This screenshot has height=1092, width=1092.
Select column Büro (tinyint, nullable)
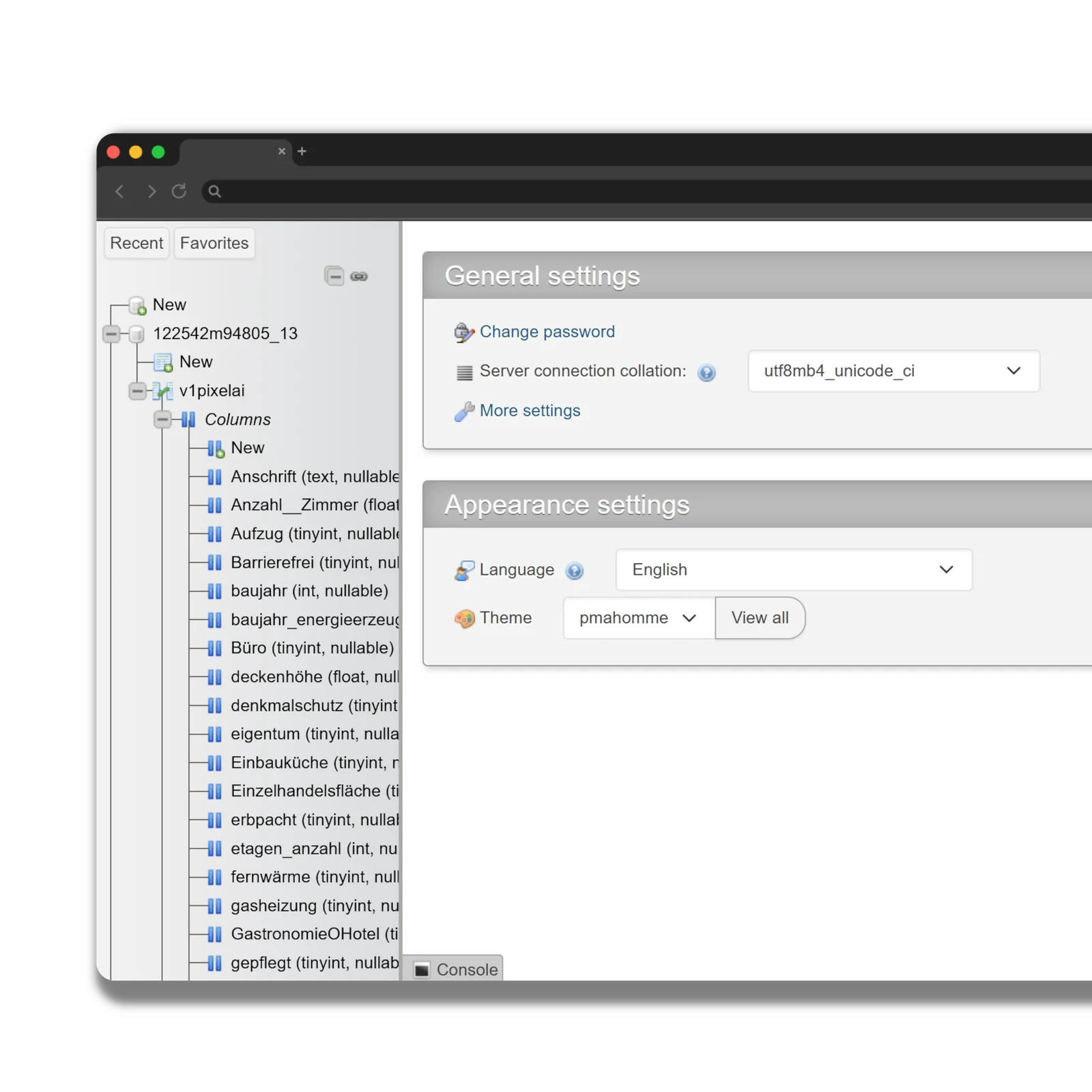pyautogui.click(x=313, y=648)
